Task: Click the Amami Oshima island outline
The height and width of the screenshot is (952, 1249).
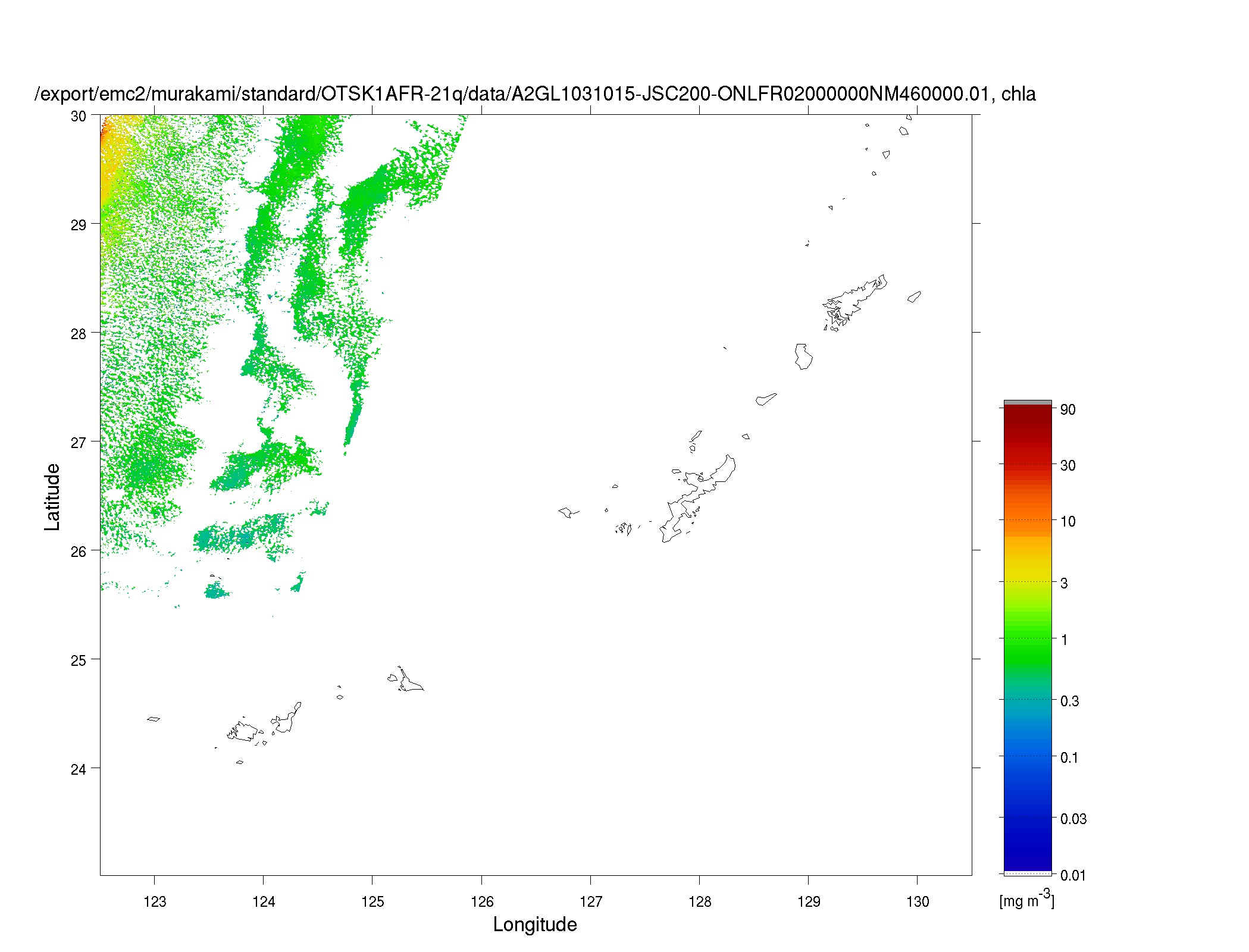Action: click(x=855, y=302)
